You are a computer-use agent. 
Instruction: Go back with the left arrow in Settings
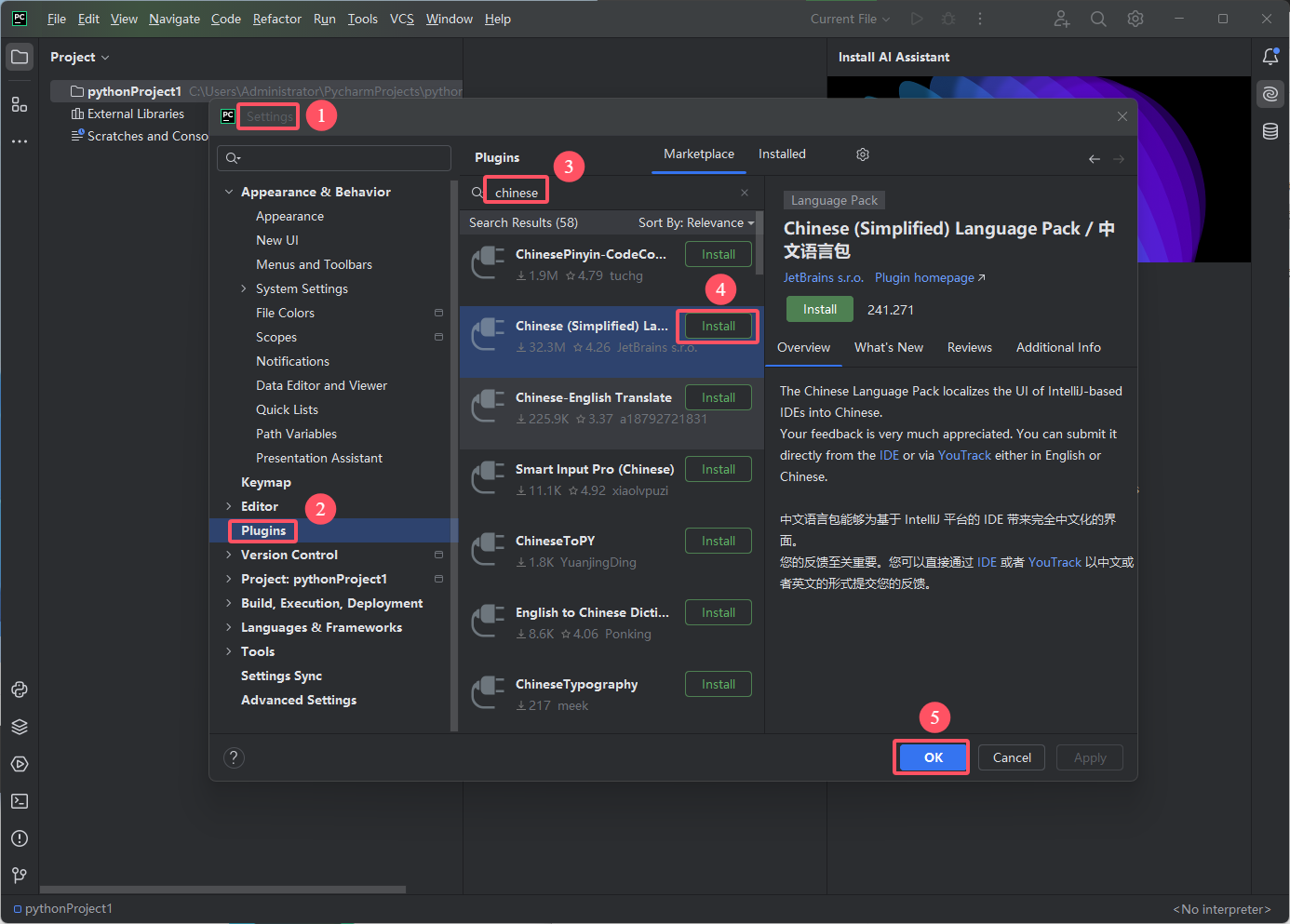point(1095,159)
